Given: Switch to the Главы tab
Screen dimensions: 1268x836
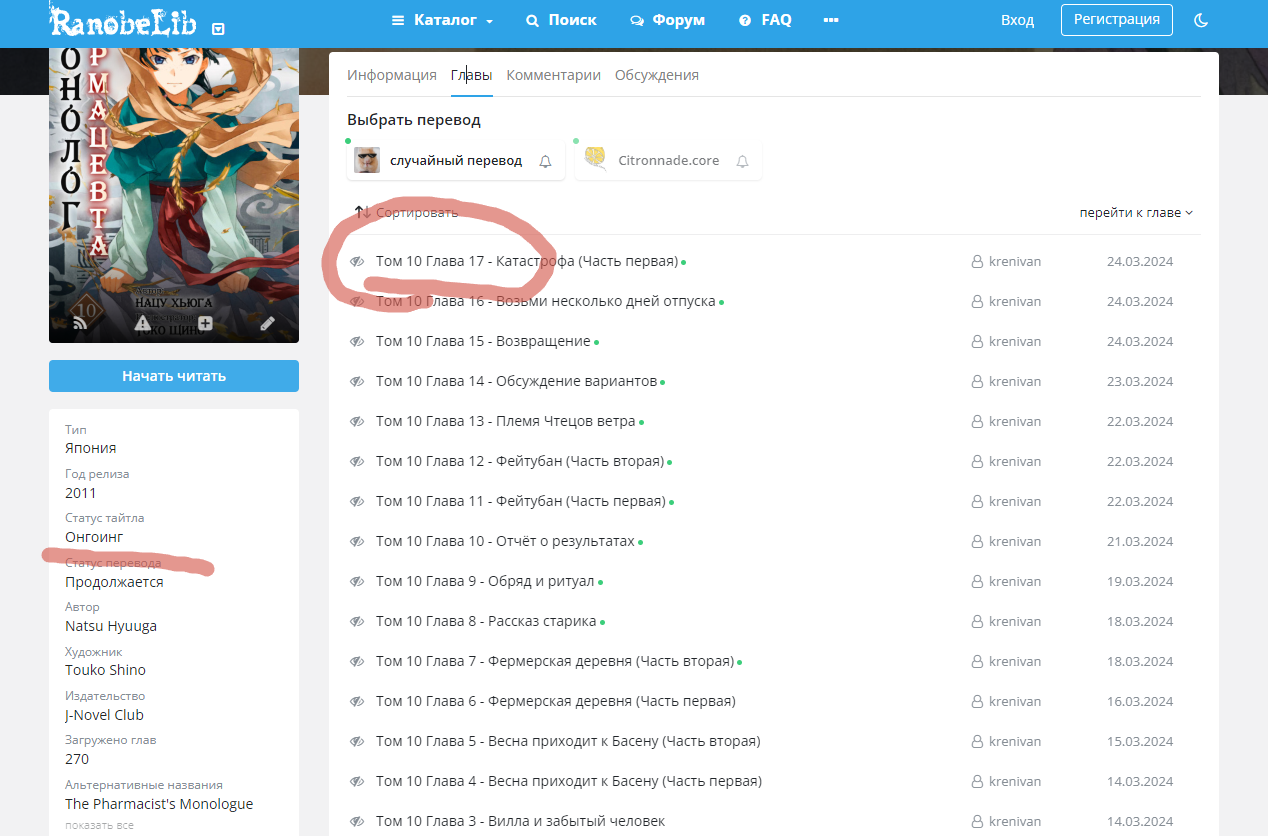Looking at the screenshot, I should (471, 75).
